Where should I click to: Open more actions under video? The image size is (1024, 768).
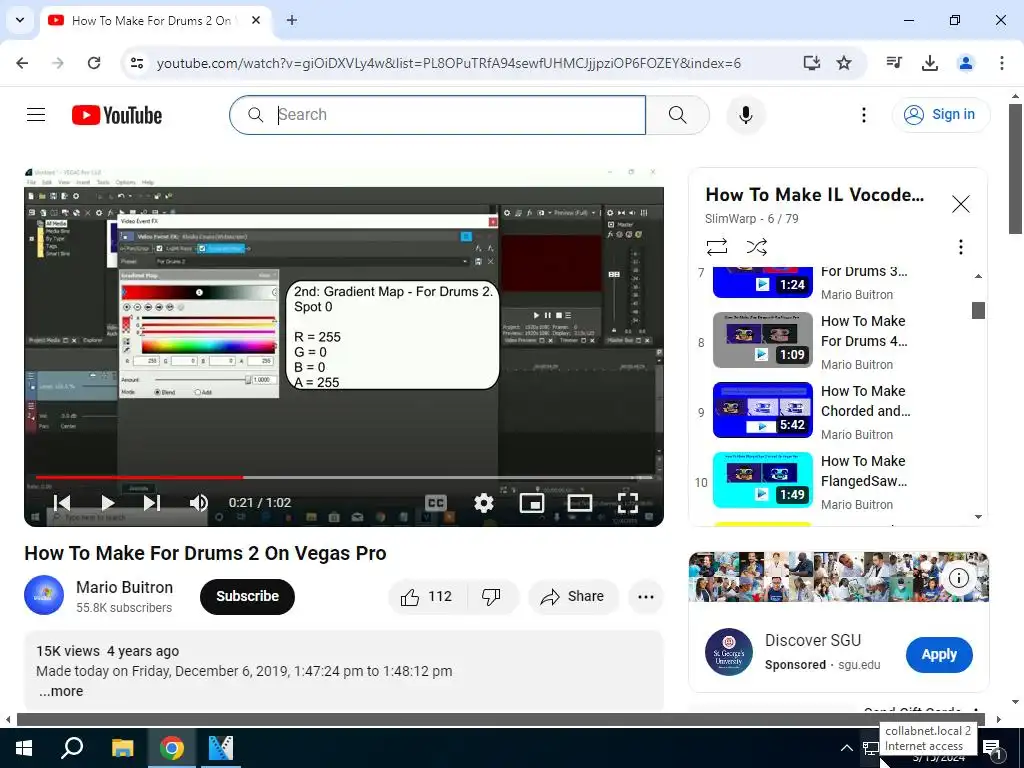pos(645,596)
